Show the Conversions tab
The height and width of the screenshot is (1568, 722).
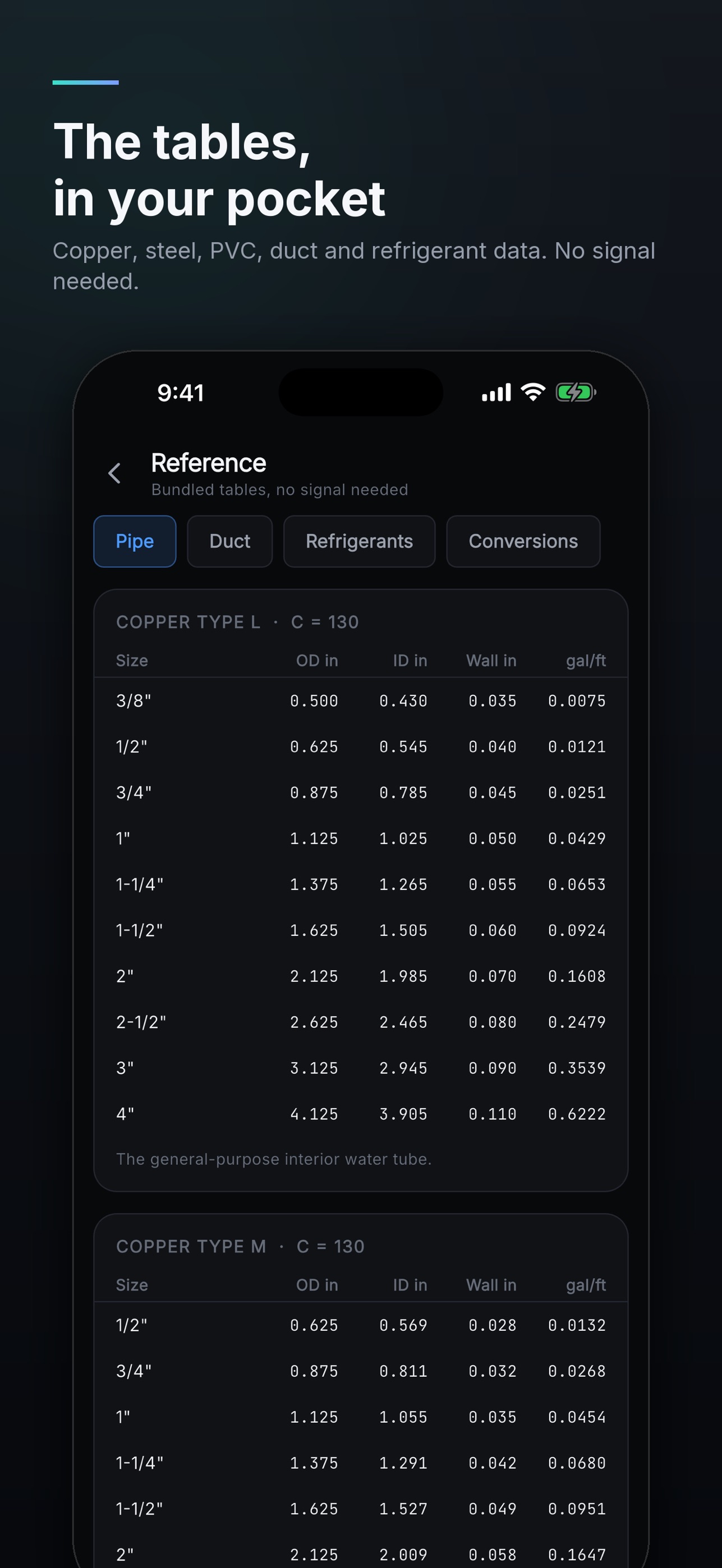[523, 541]
